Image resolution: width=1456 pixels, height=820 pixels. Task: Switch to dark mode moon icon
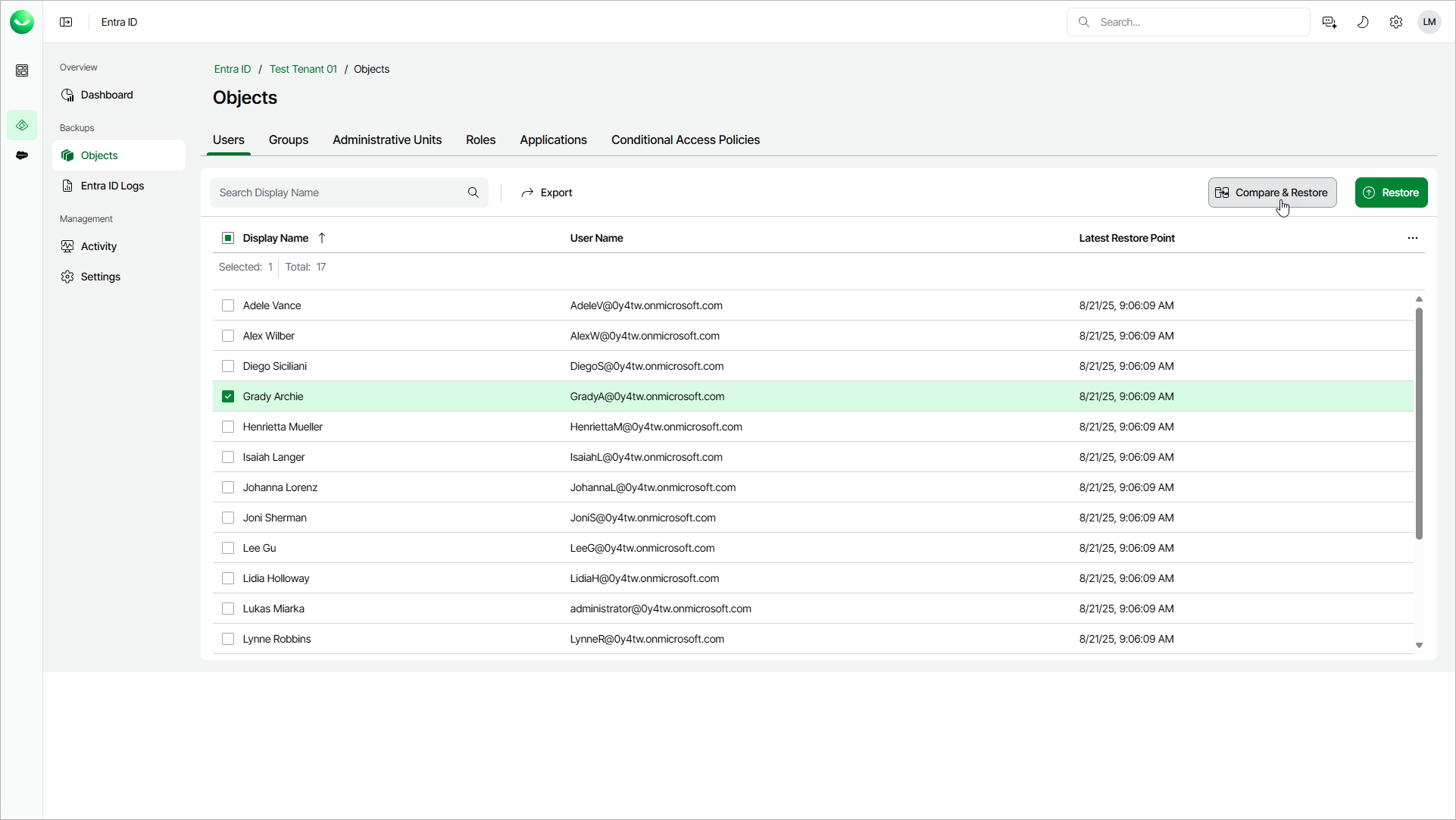1363,22
